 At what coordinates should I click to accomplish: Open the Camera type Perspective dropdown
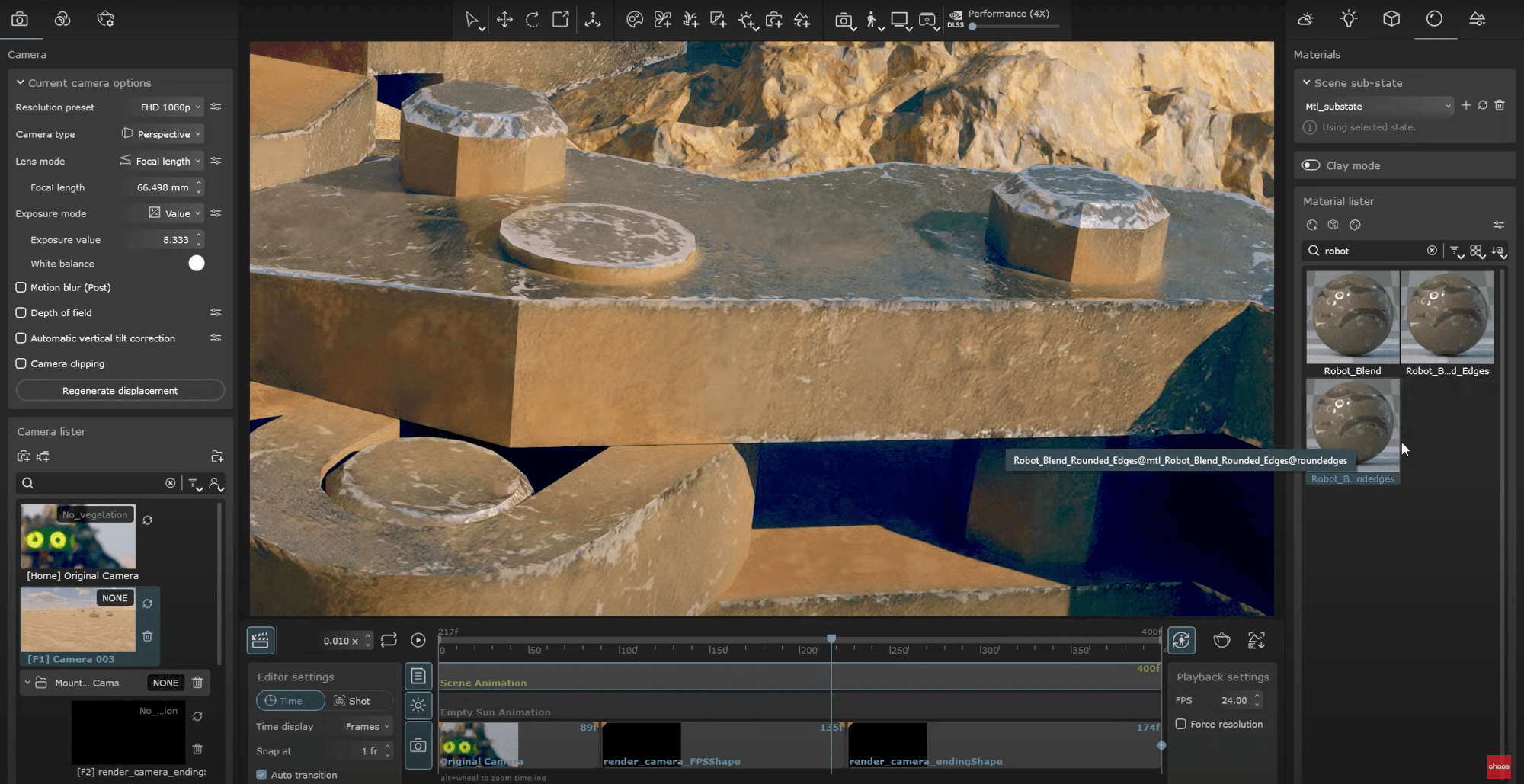162,133
